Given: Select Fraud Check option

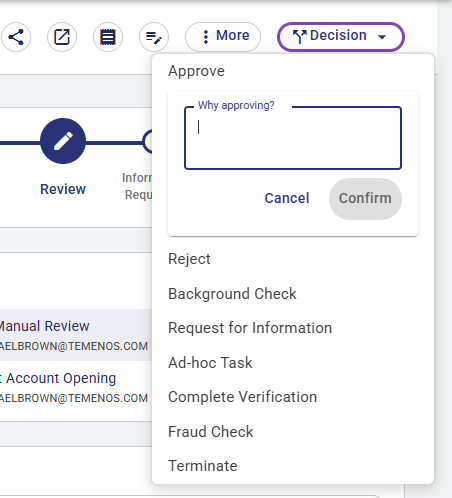Looking at the screenshot, I should point(293,432).
